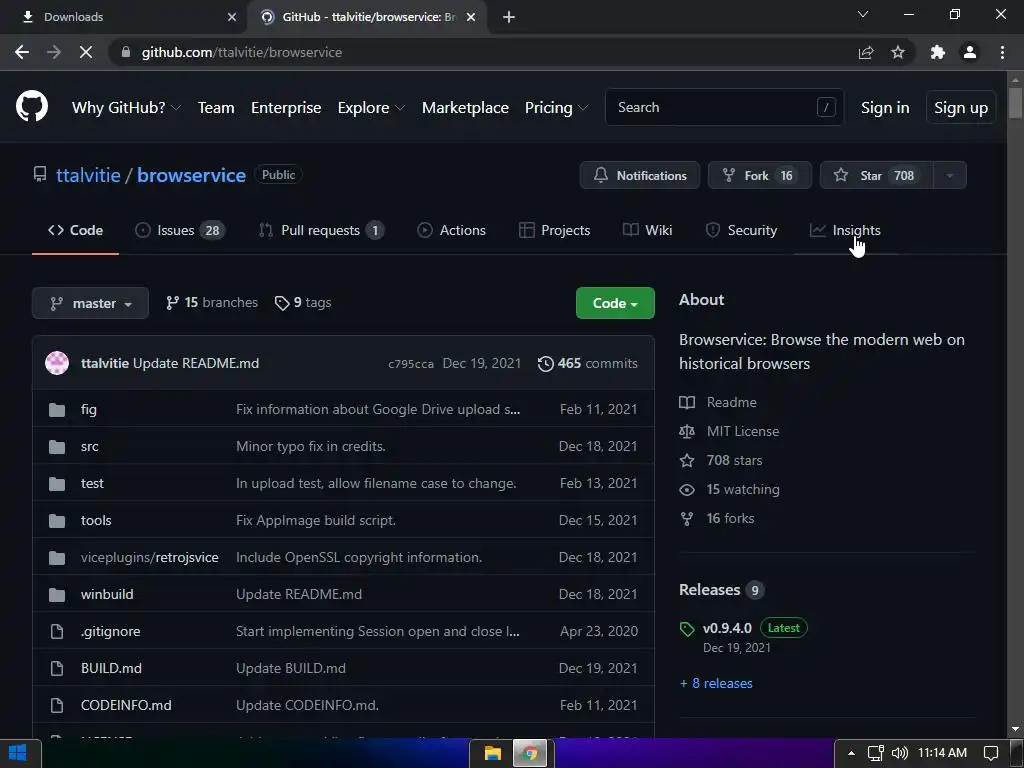This screenshot has height=768, width=1024.
Task: Click the site lock icon in address bar
Action: (x=126, y=52)
